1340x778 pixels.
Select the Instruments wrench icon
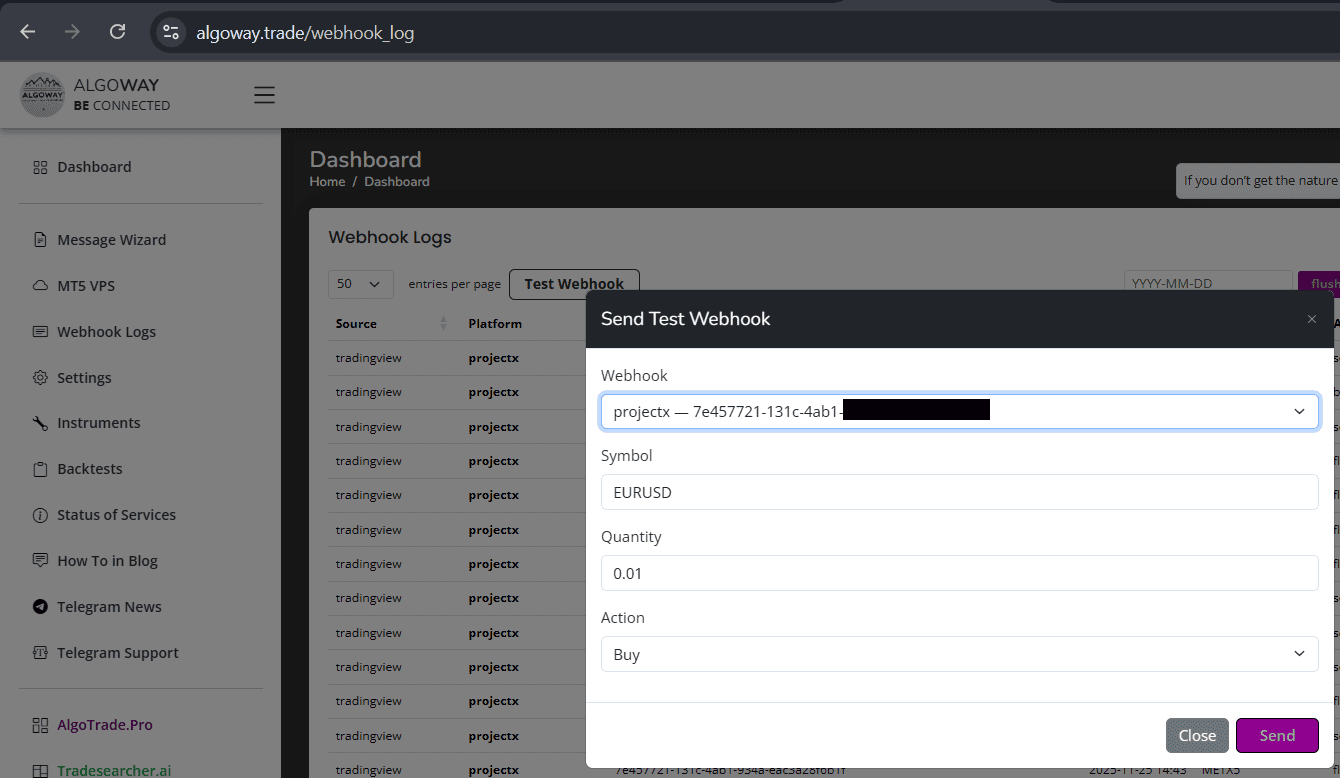[39, 422]
